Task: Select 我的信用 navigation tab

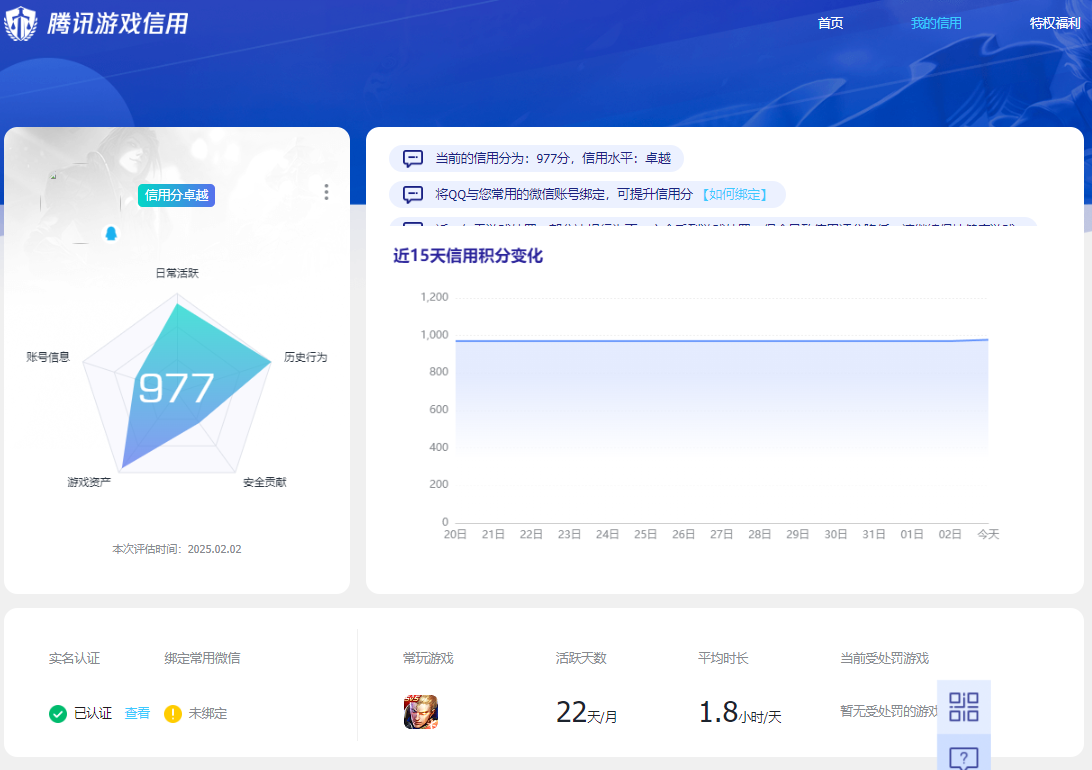Action: pyautogui.click(x=936, y=23)
